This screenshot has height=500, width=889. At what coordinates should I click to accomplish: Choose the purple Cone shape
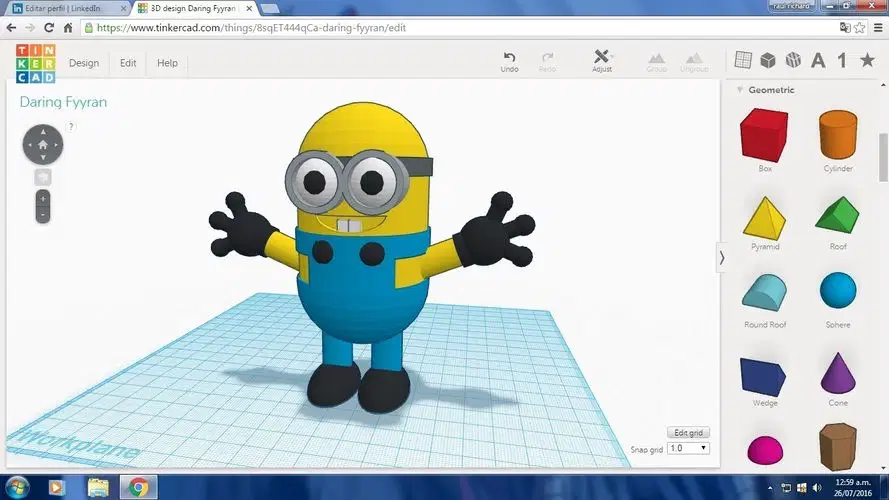pyautogui.click(x=838, y=373)
